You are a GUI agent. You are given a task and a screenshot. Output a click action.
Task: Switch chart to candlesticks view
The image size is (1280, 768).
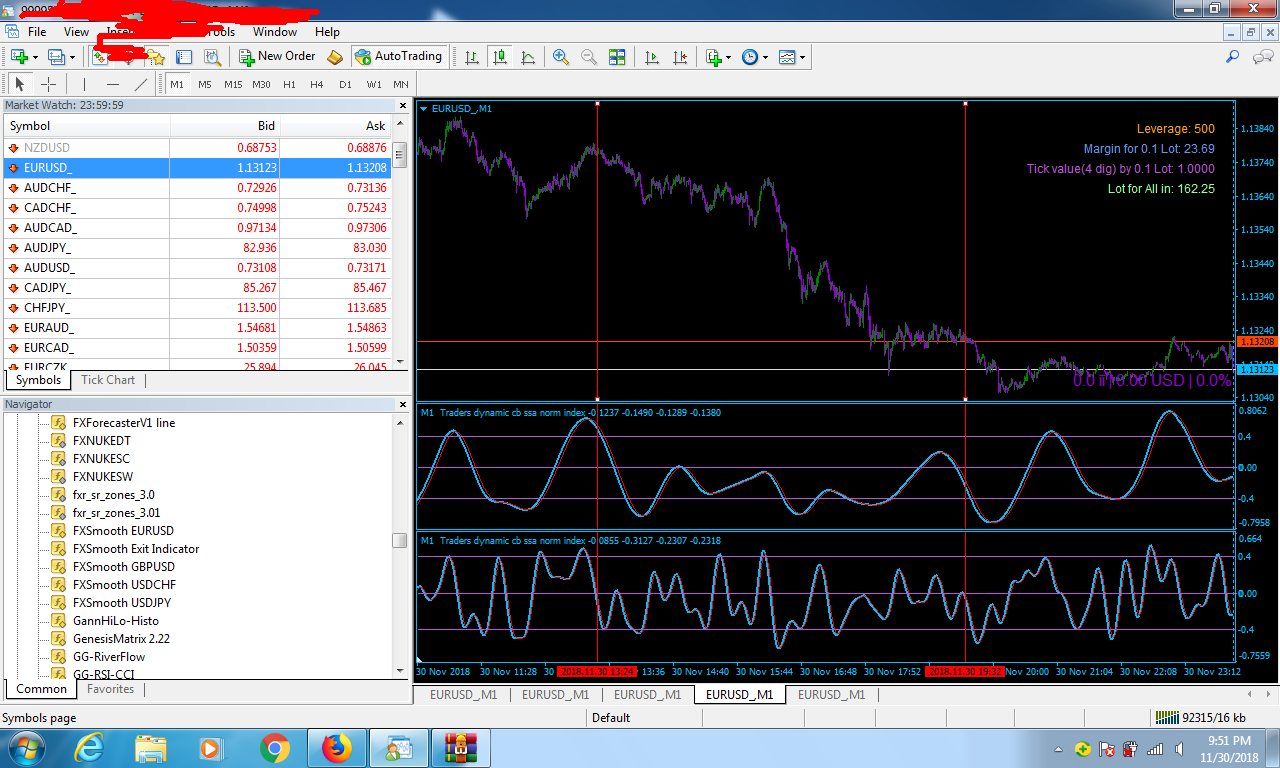coord(499,57)
